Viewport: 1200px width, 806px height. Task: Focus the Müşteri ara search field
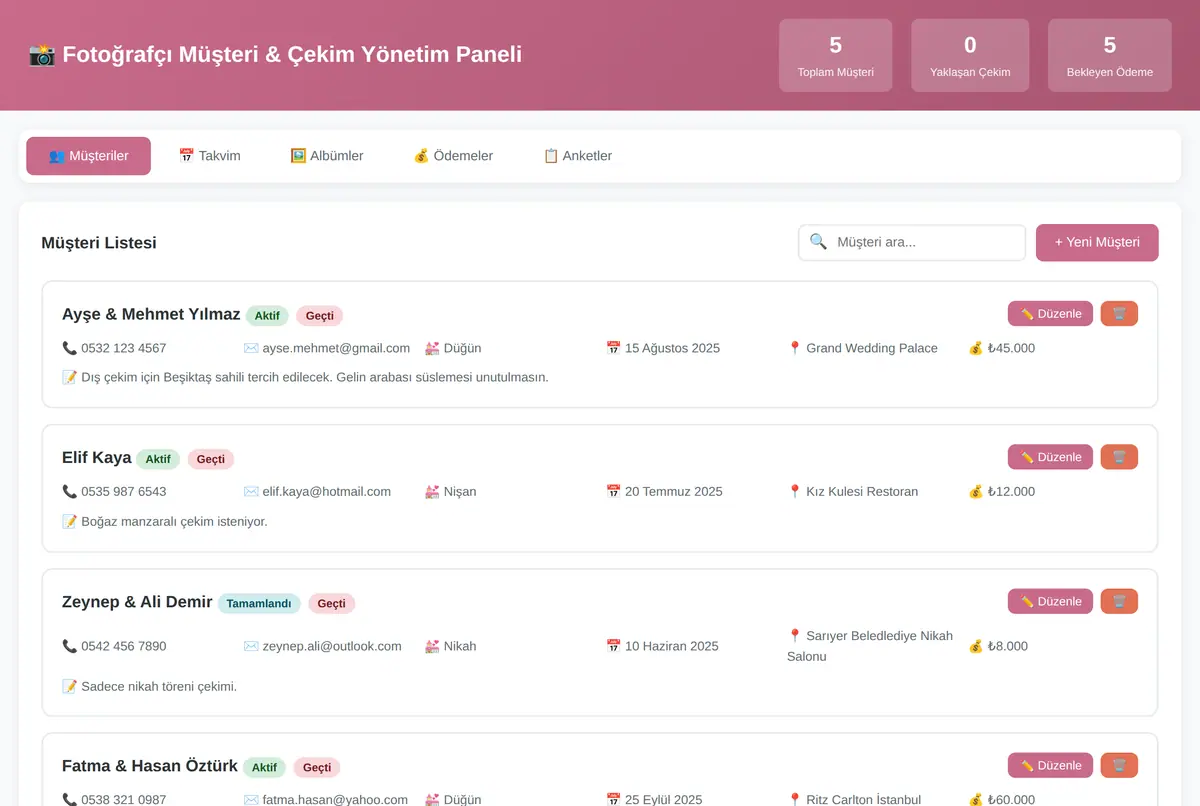click(x=912, y=242)
